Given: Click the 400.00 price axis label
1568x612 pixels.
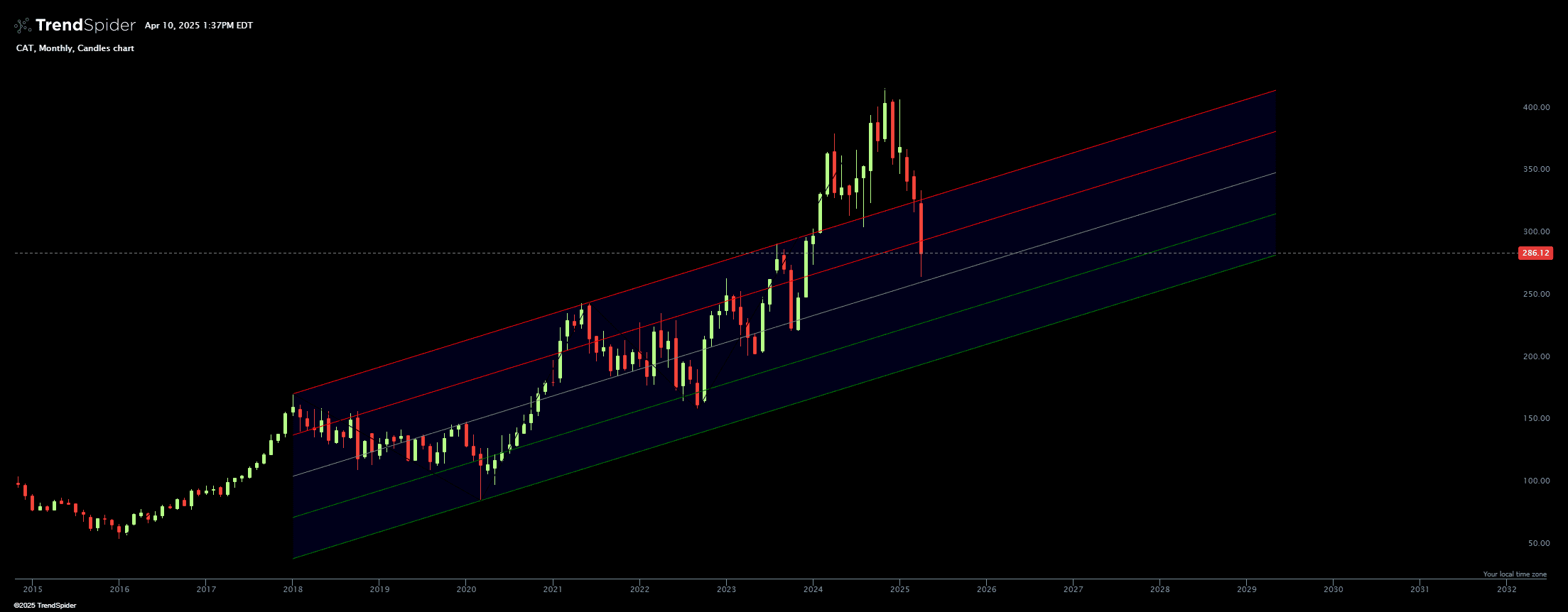Looking at the screenshot, I should 1536,107.
